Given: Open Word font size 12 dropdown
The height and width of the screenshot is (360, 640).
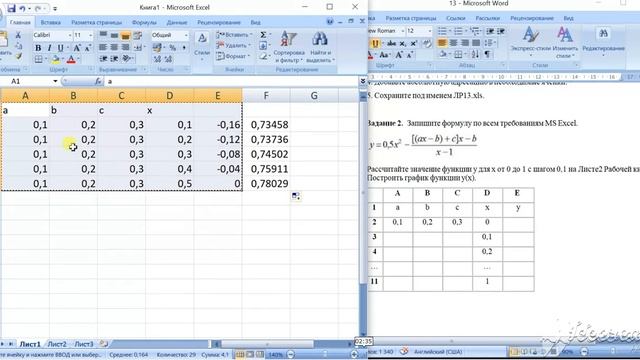Looking at the screenshot, I should tap(429, 31).
